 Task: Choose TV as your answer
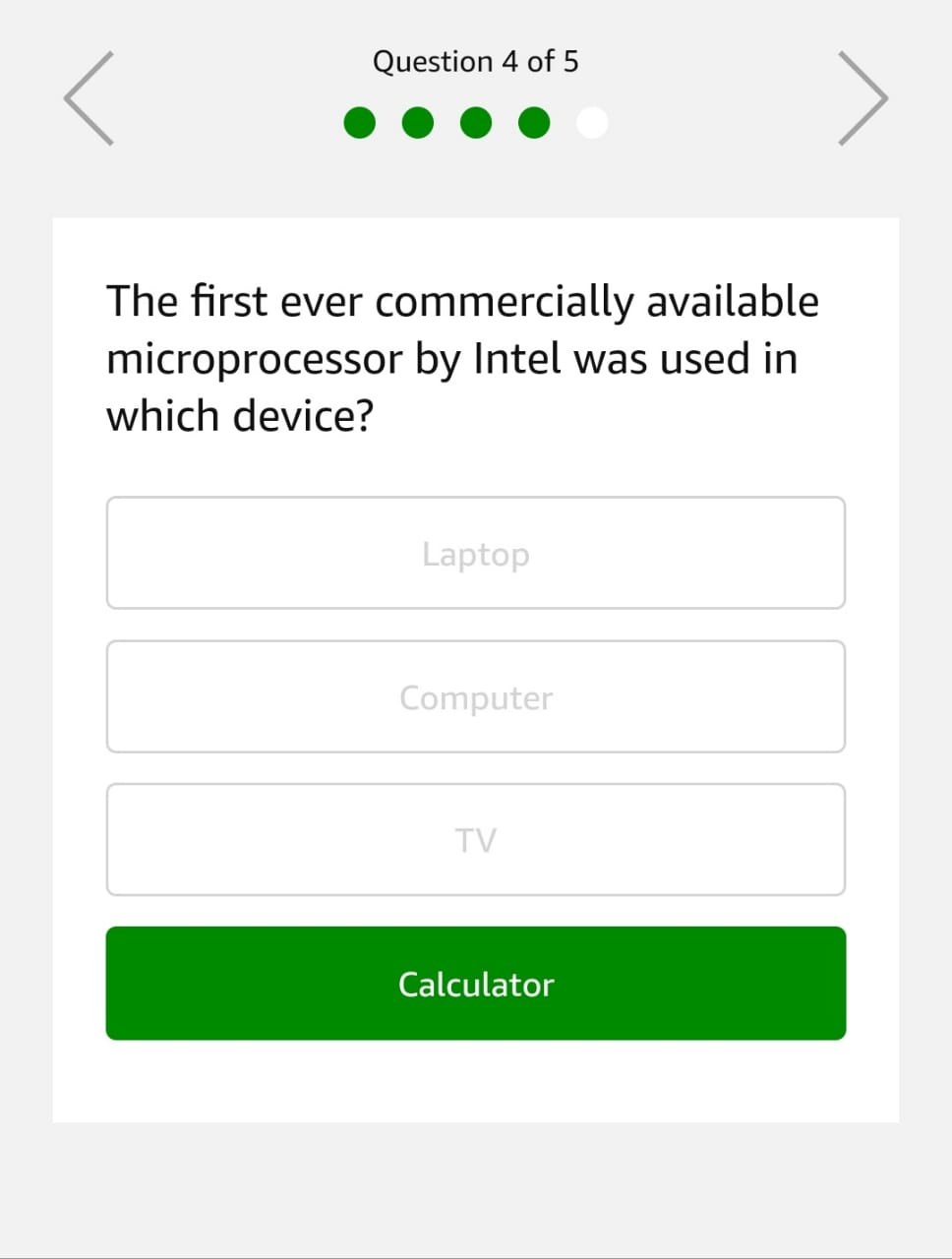click(476, 840)
